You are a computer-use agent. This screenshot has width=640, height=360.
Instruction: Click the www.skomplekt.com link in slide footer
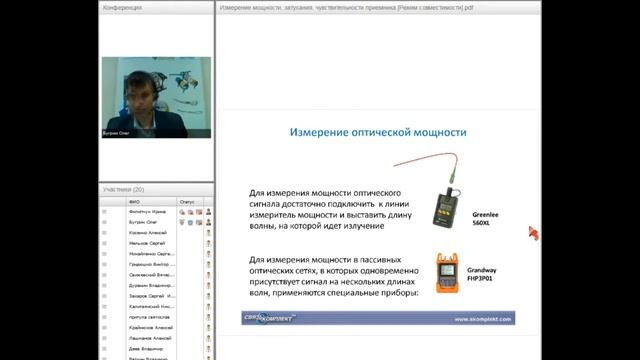(482, 319)
